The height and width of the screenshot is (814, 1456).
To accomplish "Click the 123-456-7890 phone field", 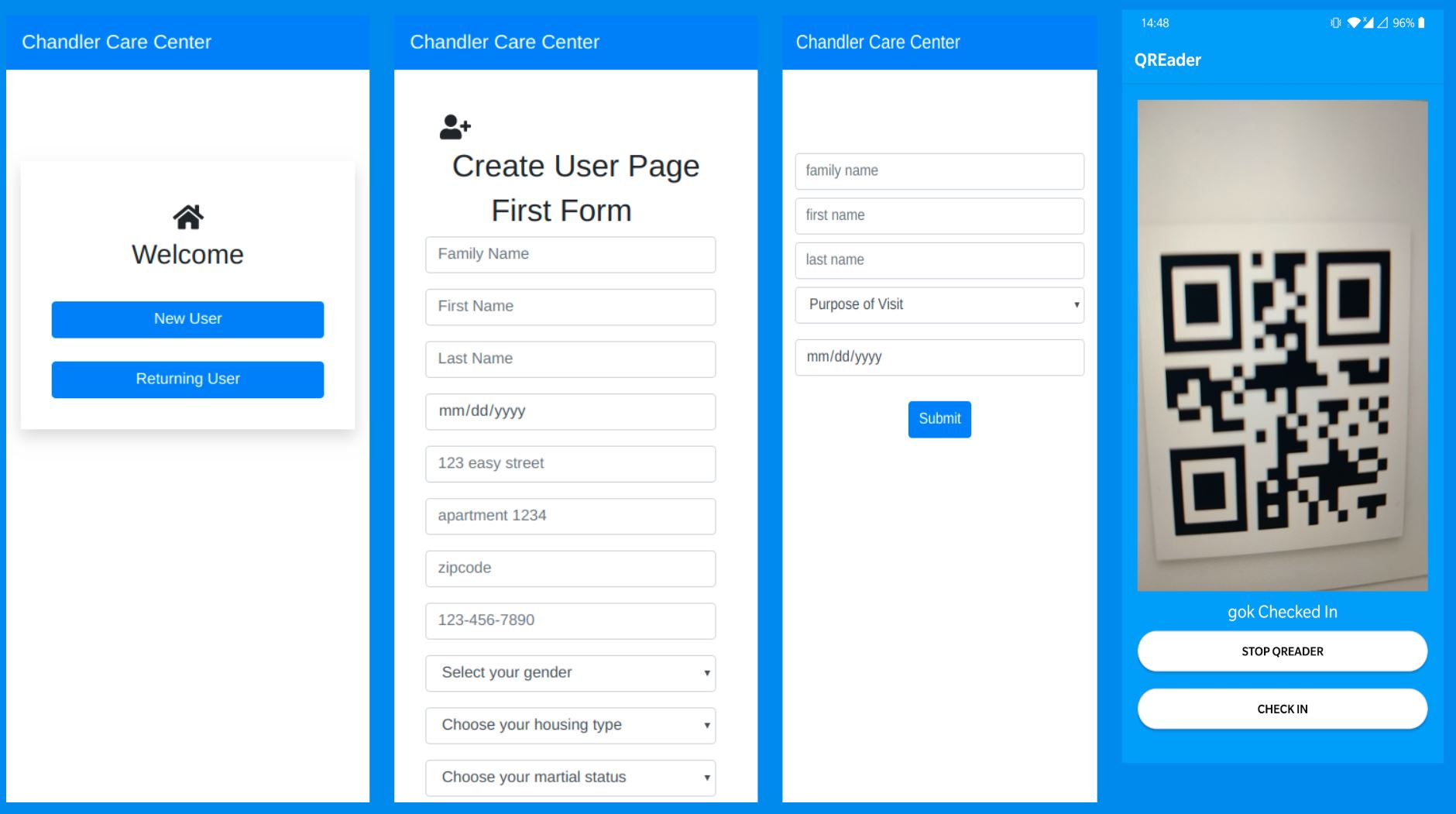I will [570, 620].
